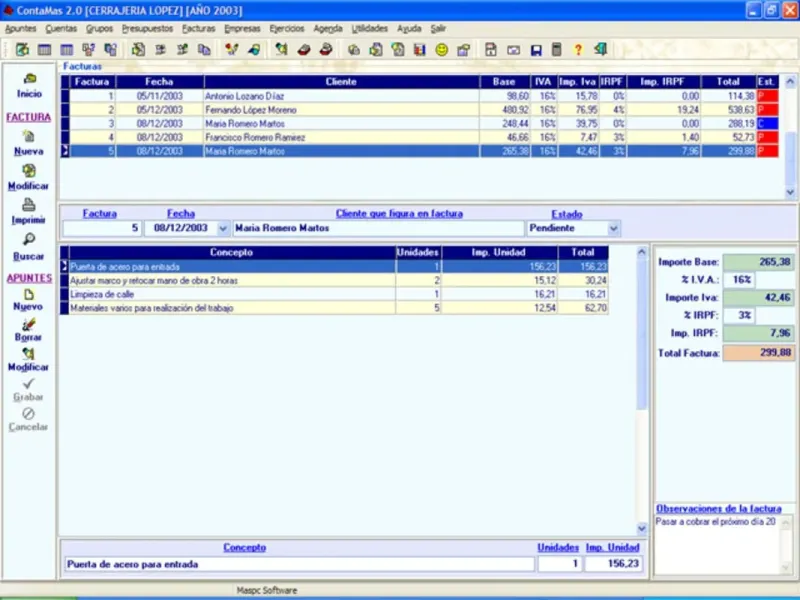Open the Presupuestos menu
The image size is (800, 600).
147,29
